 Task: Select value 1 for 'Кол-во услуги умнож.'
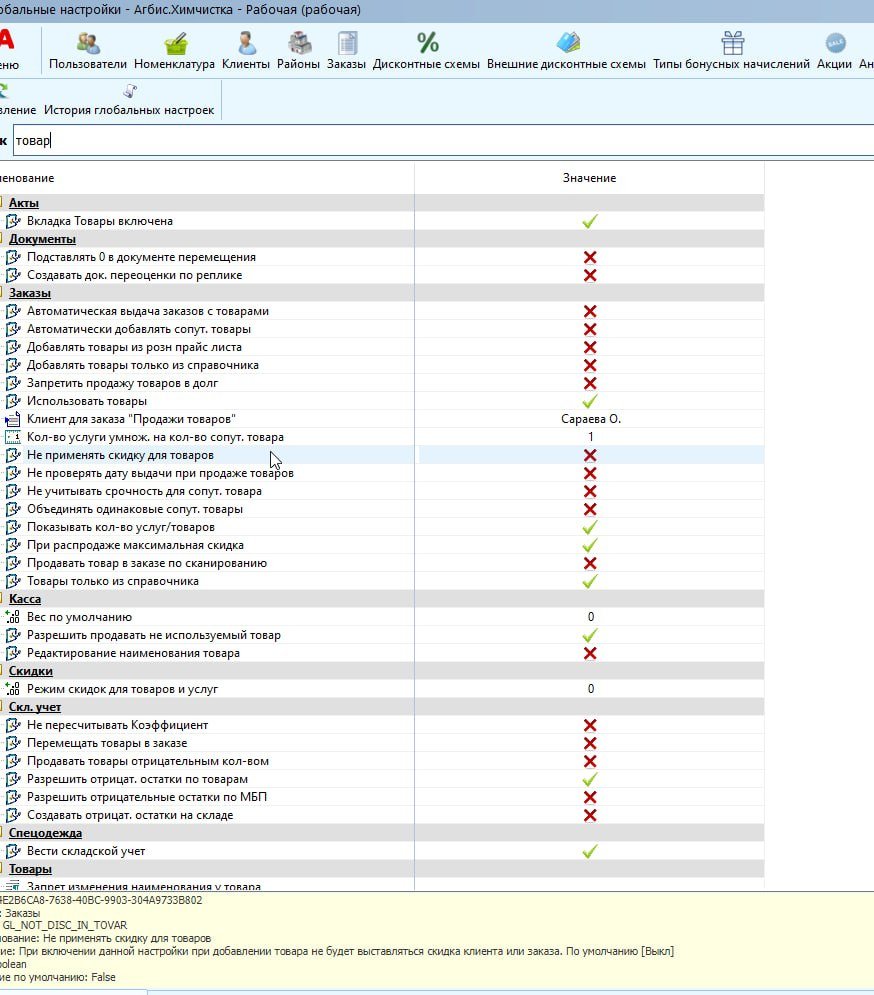591,437
